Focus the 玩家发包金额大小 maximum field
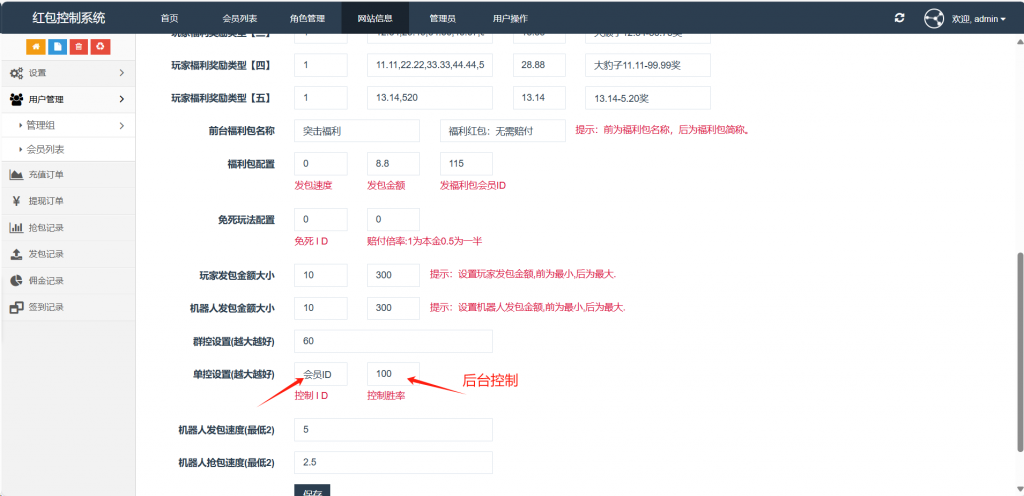This screenshot has height=496, width=1024. pos(394,275)
